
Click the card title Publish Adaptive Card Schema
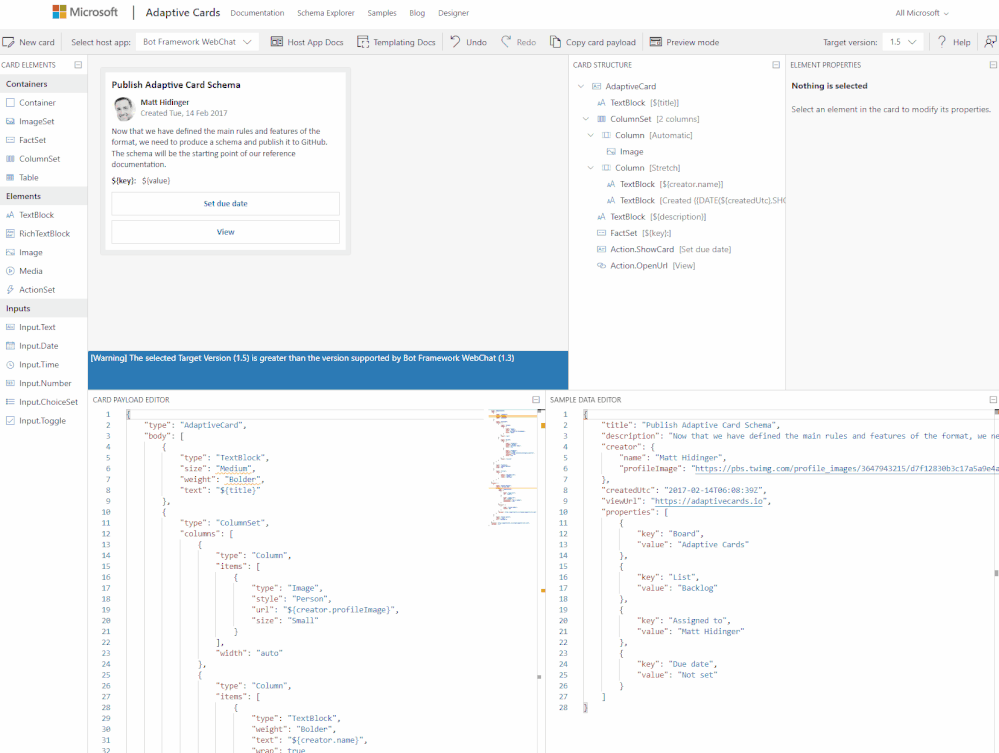click(176, 85)
